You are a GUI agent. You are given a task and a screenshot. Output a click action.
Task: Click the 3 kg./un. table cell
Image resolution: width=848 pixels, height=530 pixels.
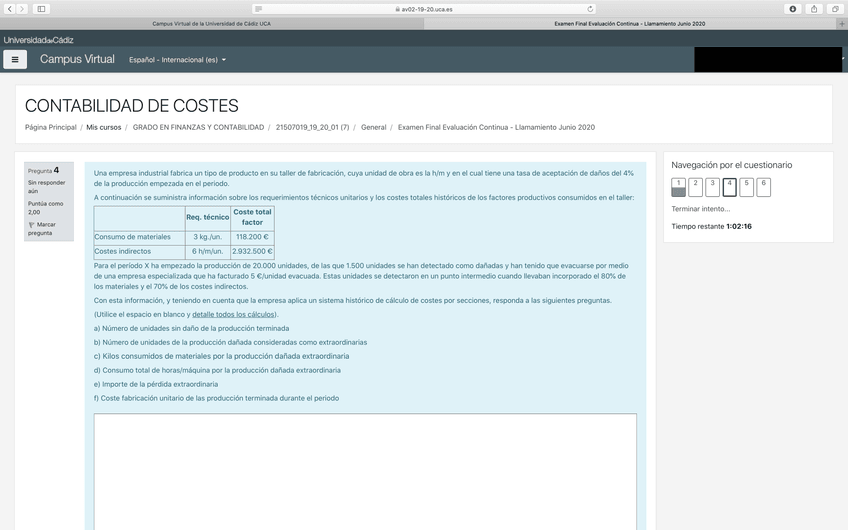[208, 237]
